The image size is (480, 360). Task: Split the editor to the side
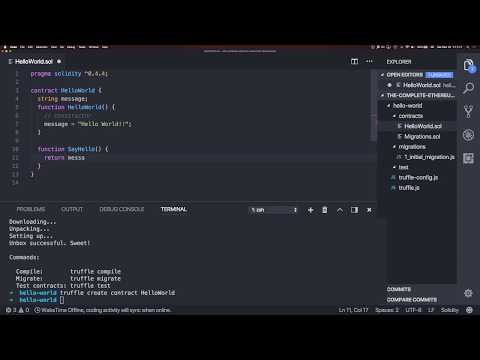[354, 61]
